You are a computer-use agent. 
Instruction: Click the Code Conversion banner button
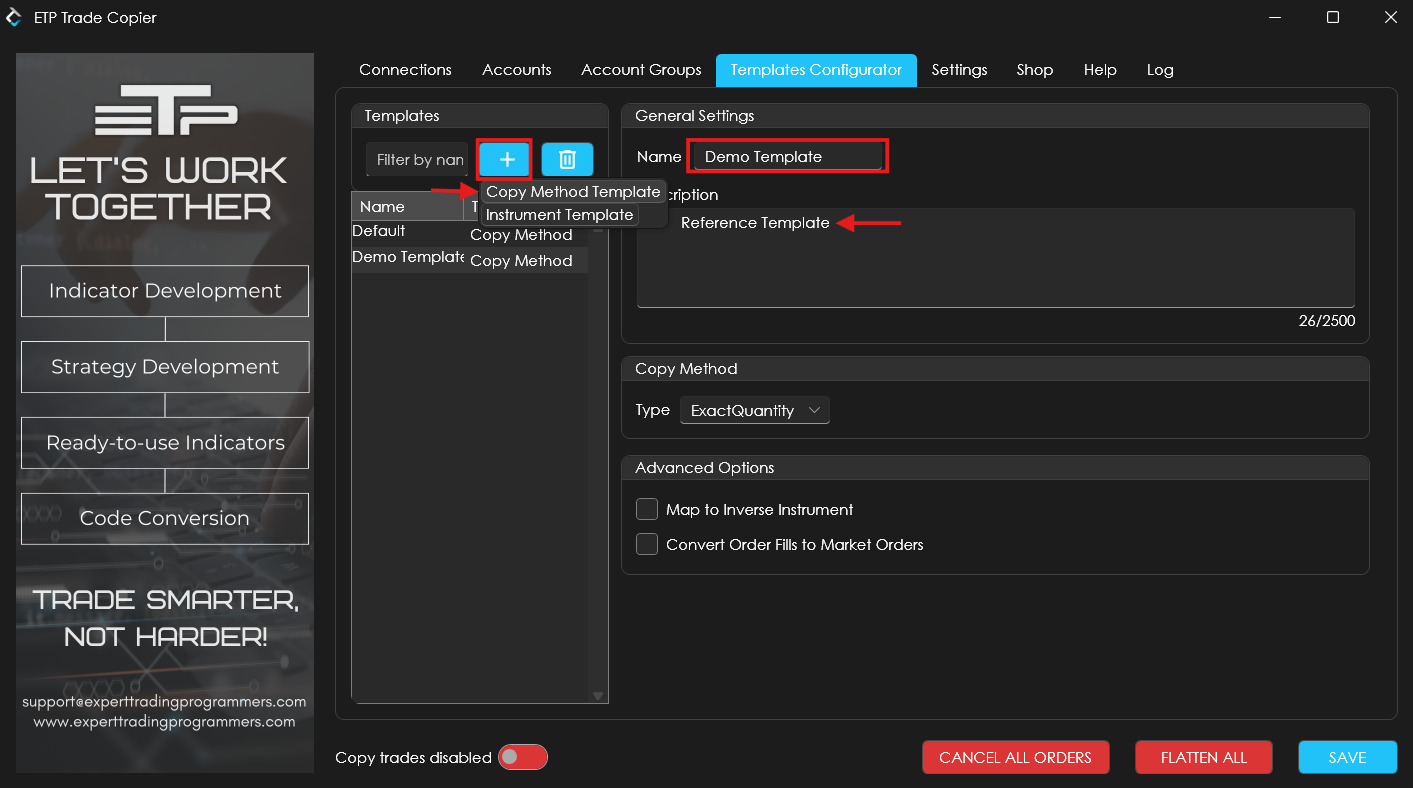pos(165,518)
